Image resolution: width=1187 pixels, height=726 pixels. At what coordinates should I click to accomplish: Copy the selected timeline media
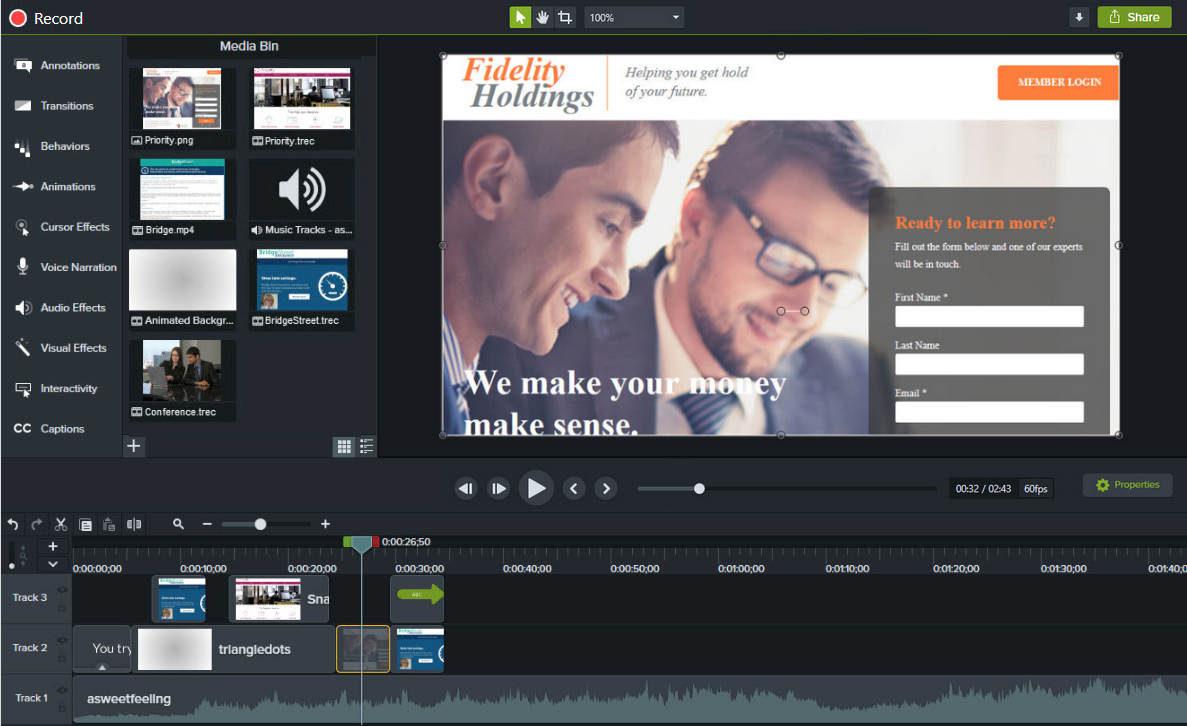coord(86,524)
